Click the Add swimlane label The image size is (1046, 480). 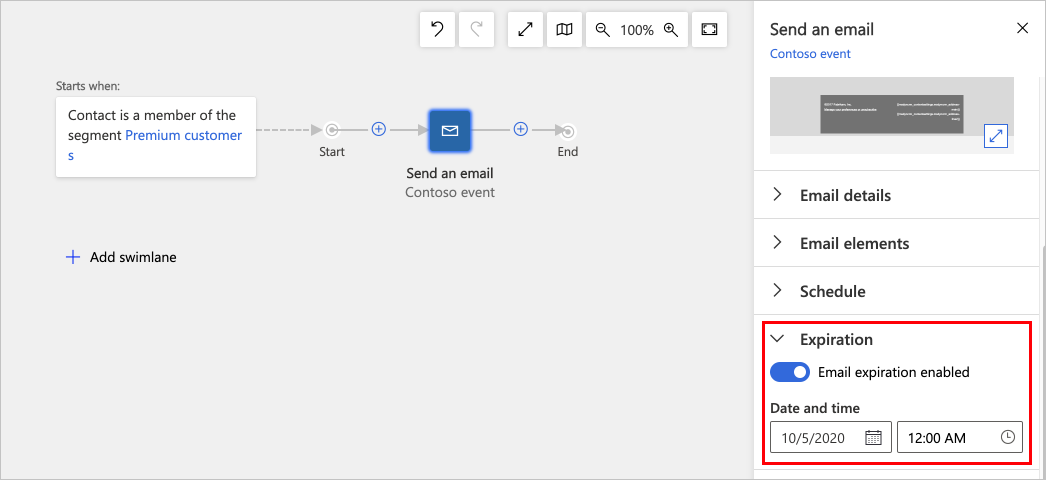click(x=133, y=257)
